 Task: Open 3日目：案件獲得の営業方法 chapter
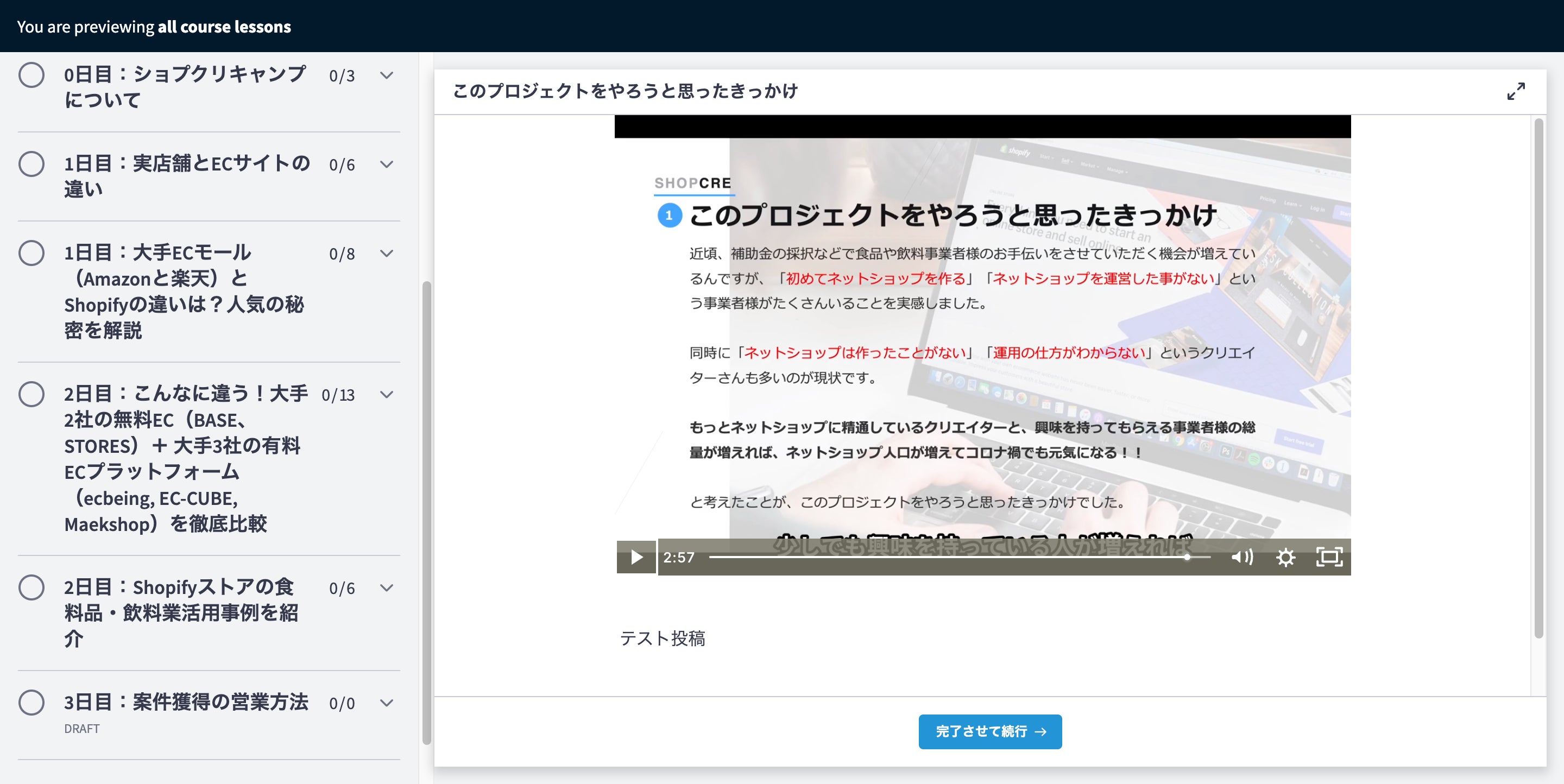186,702
